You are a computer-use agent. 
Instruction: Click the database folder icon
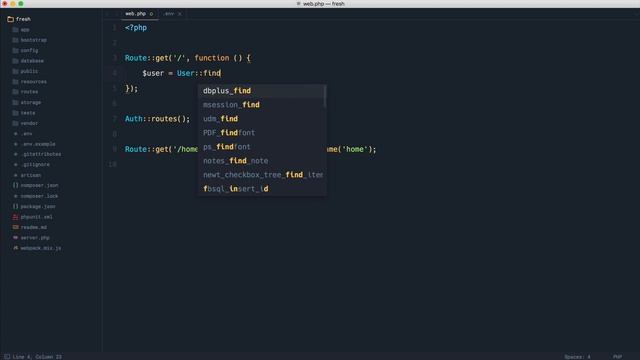point(16,61)
